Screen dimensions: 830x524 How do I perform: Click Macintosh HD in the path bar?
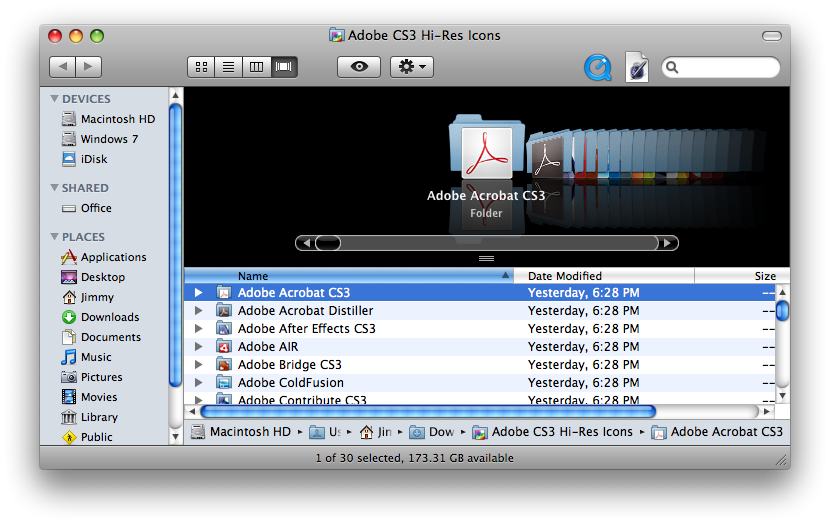pos(241,432)
